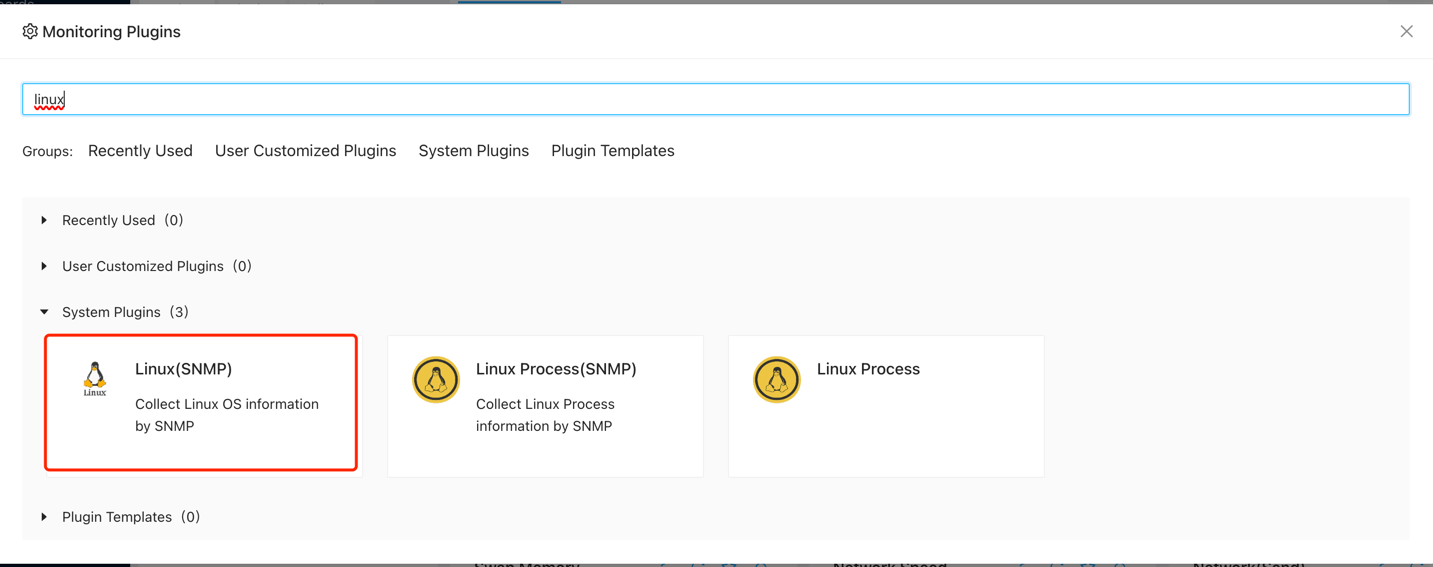Select the User Customized Plugins group filter
Image resolution: width=1433 pixels, height=567 pixels.
pyautogui.click(x=305, y=151)
